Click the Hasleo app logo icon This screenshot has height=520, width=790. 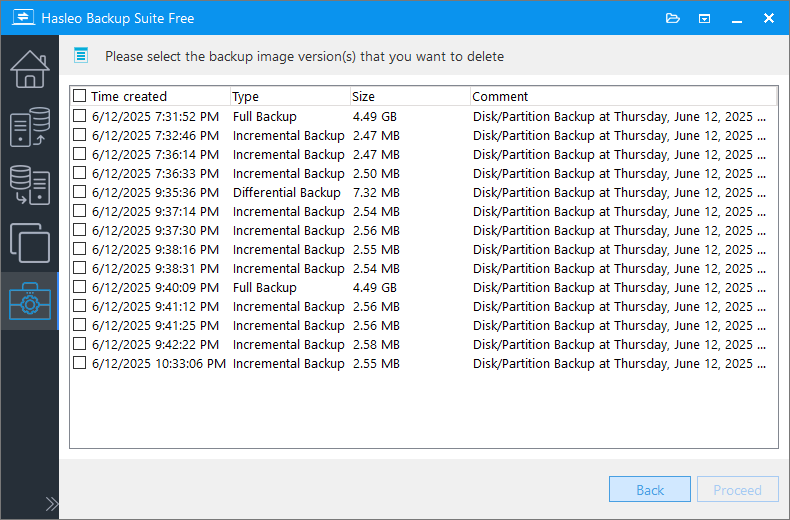(23, 17)
